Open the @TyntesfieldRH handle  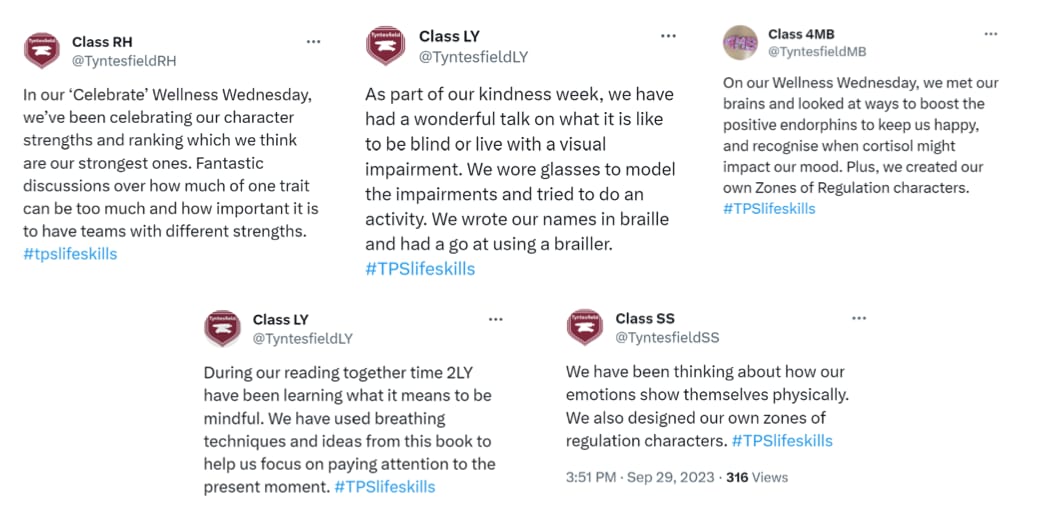124,60
